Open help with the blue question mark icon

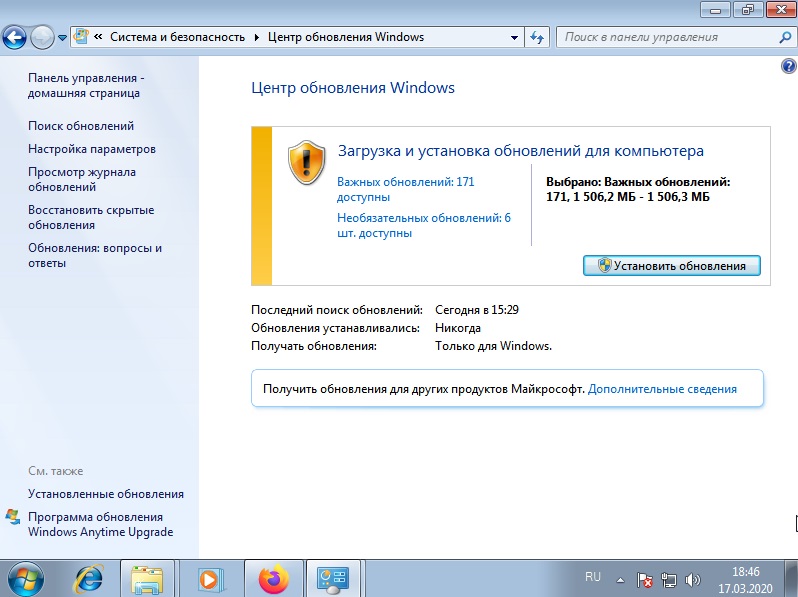click(788, 66)
